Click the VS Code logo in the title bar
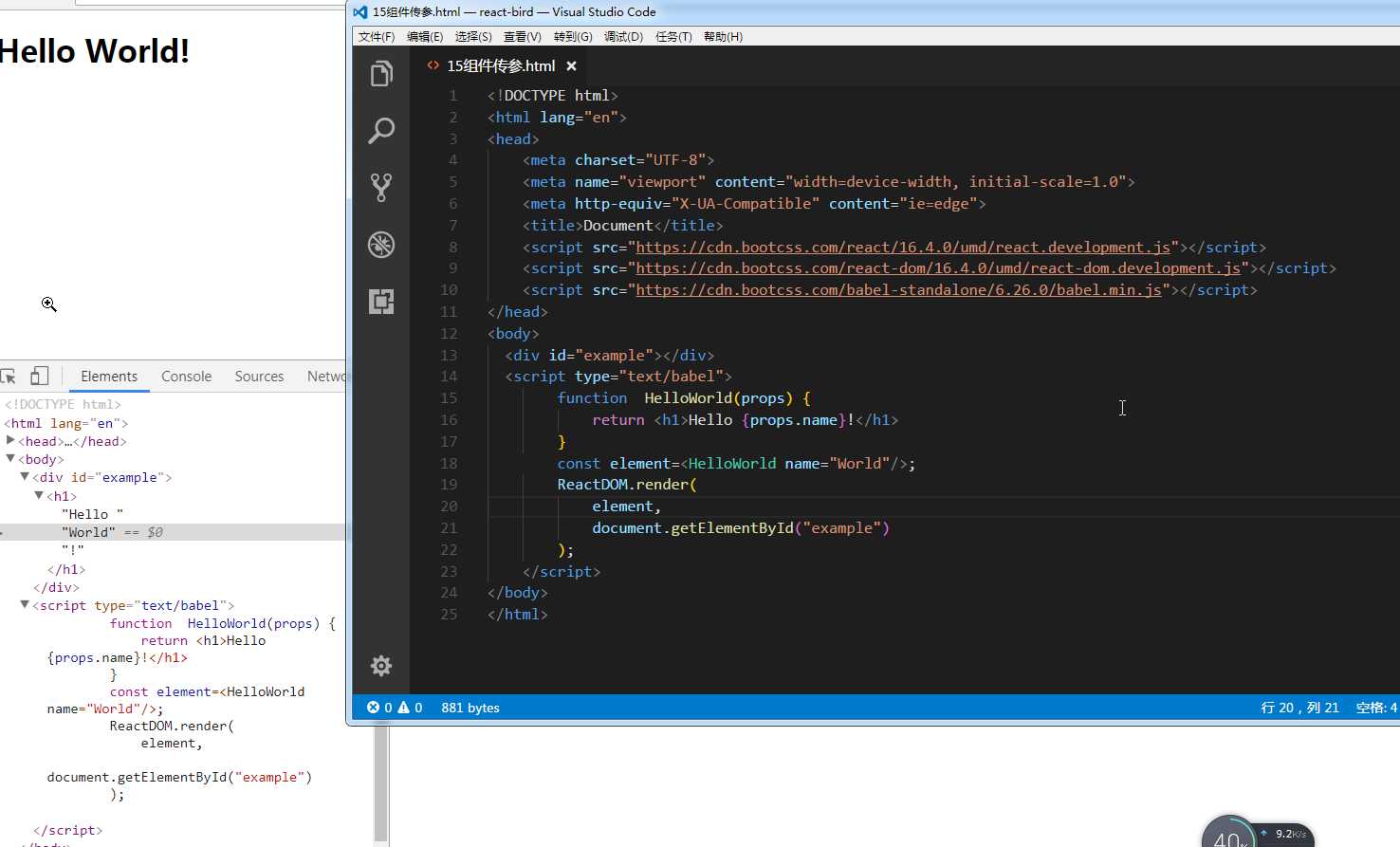Screen dimensions: 1400x847 coord(360,12)
